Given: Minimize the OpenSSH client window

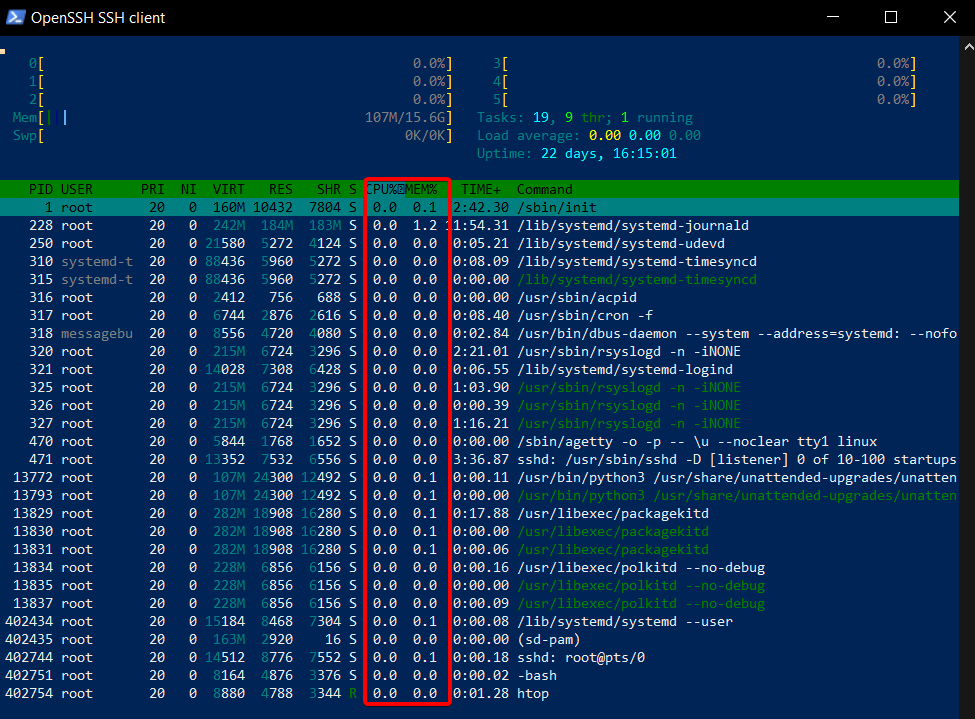Looking at the screenshot, I should 833,17.
